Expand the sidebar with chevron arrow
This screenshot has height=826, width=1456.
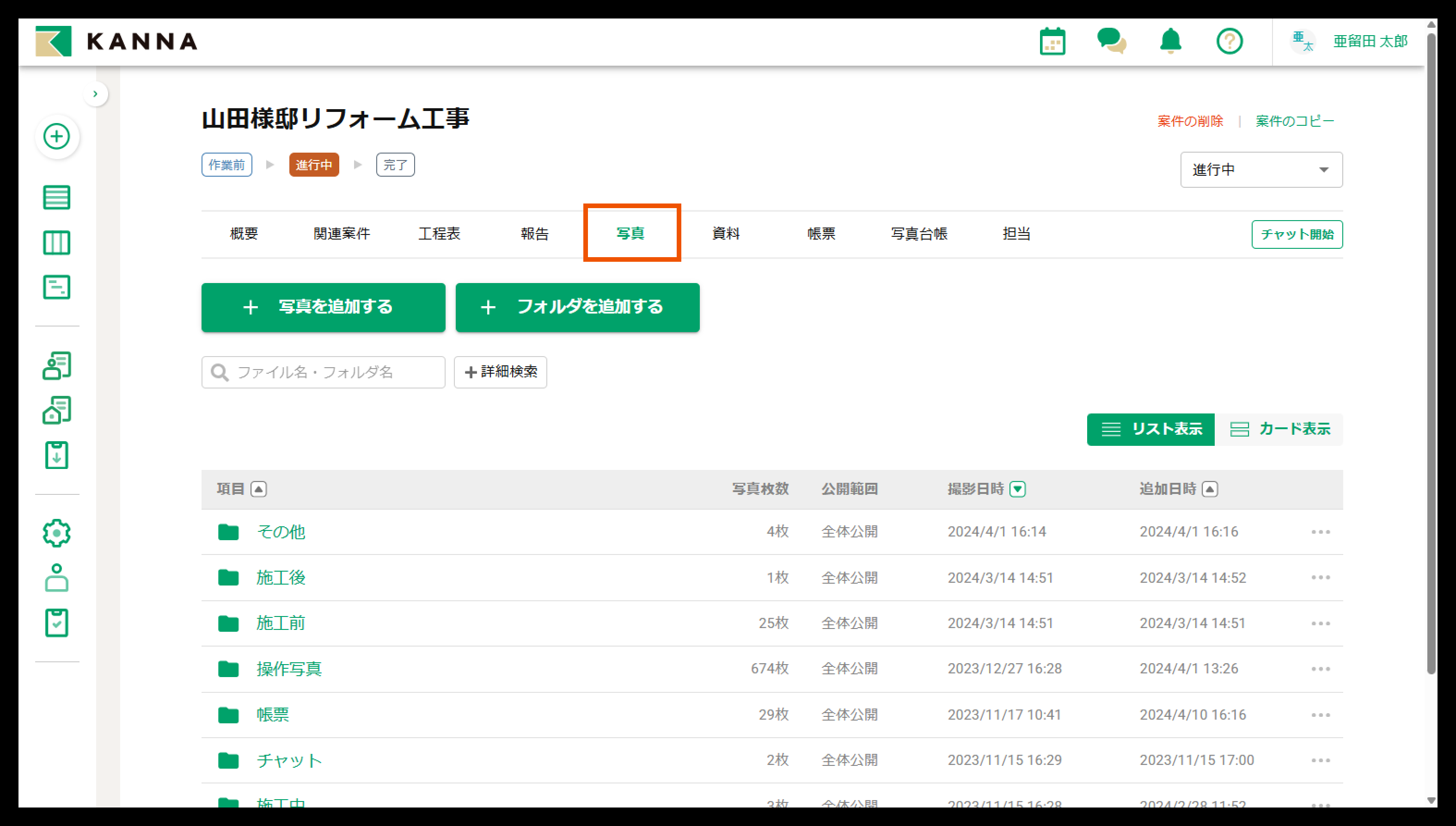95,93
